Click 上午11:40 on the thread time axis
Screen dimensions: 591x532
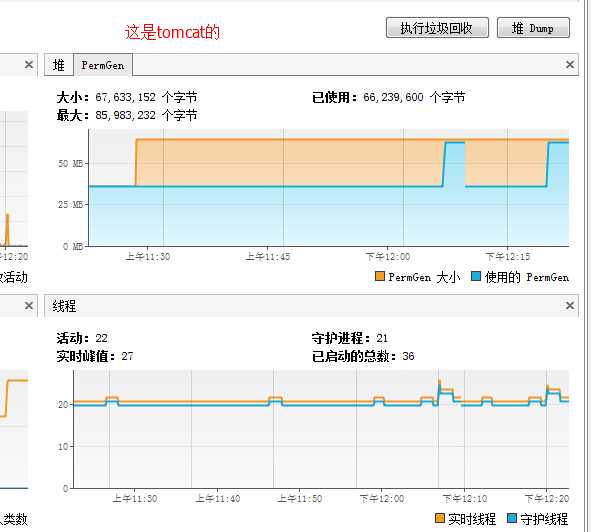click(x=217, y=499)
